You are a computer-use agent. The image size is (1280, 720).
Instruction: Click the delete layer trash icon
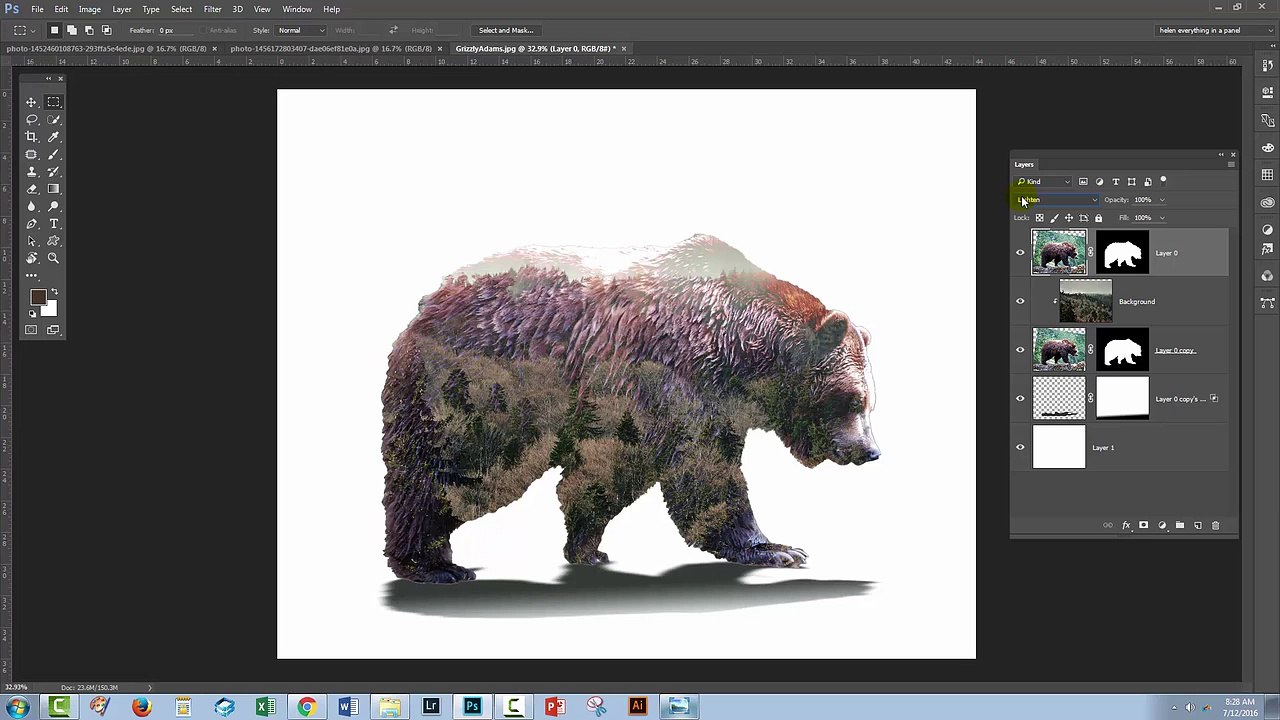(x=1215, y=525)
